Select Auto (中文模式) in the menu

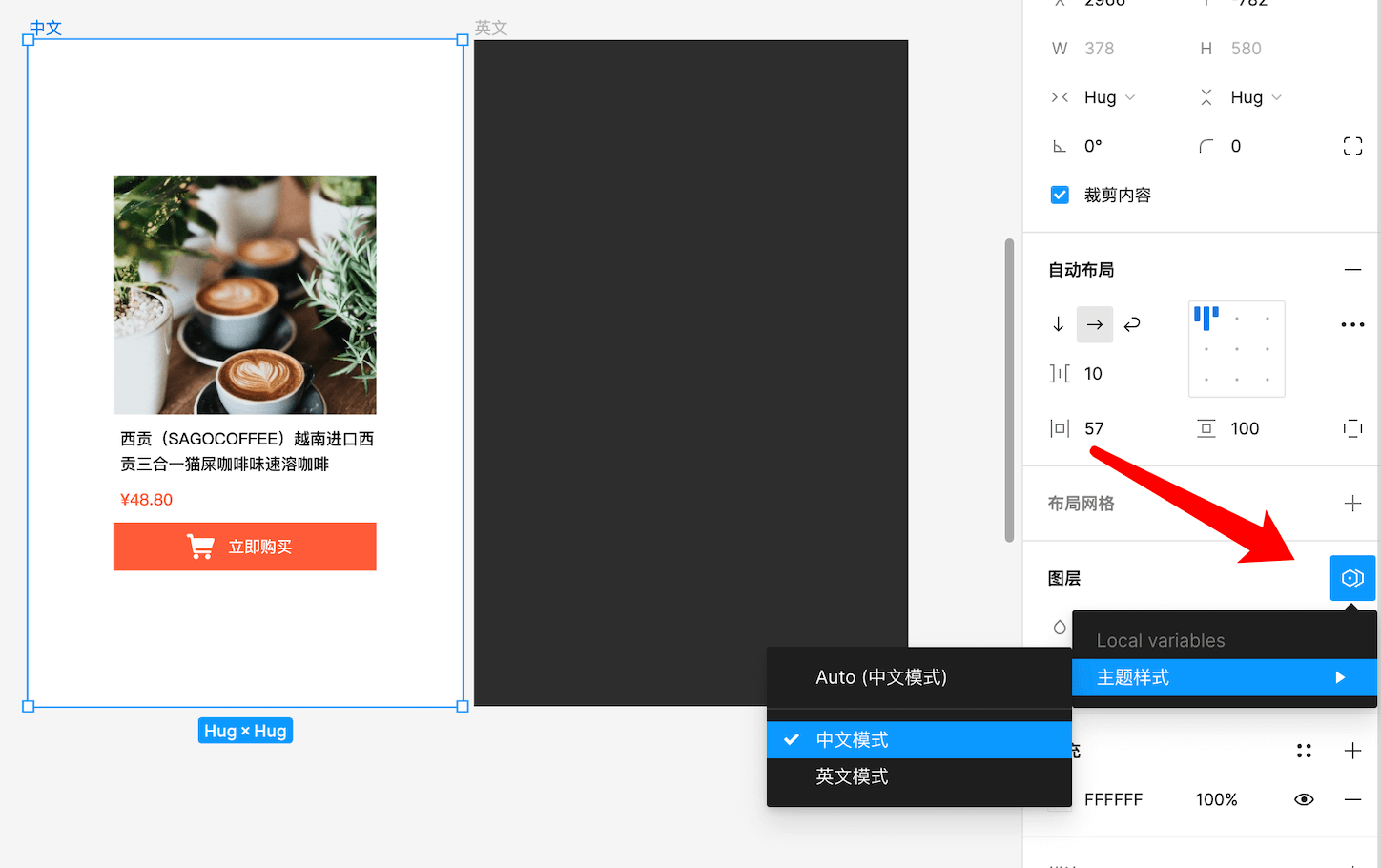879,676
